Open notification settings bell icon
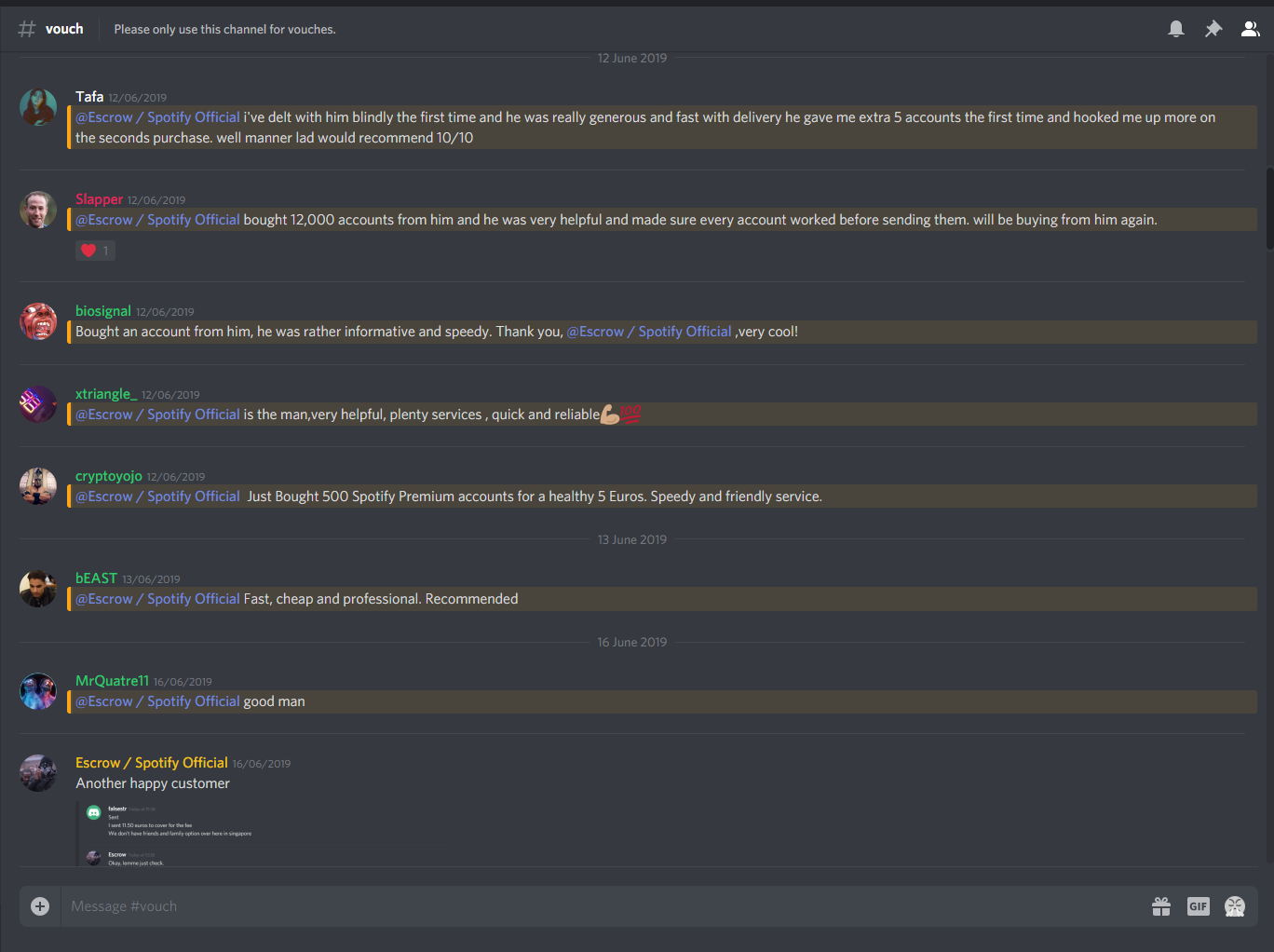 (1176, 29)
